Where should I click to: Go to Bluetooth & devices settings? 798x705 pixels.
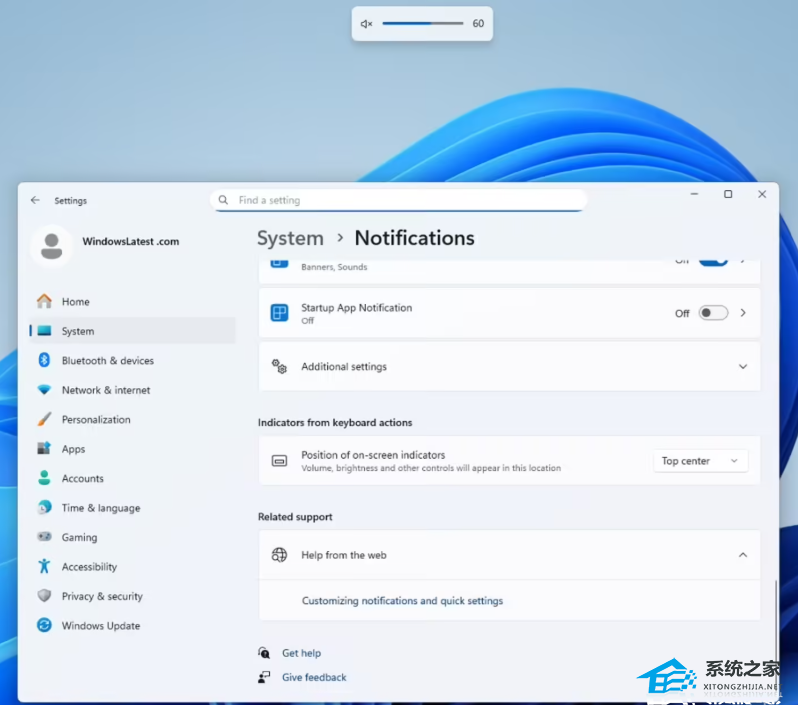point(107,361)
